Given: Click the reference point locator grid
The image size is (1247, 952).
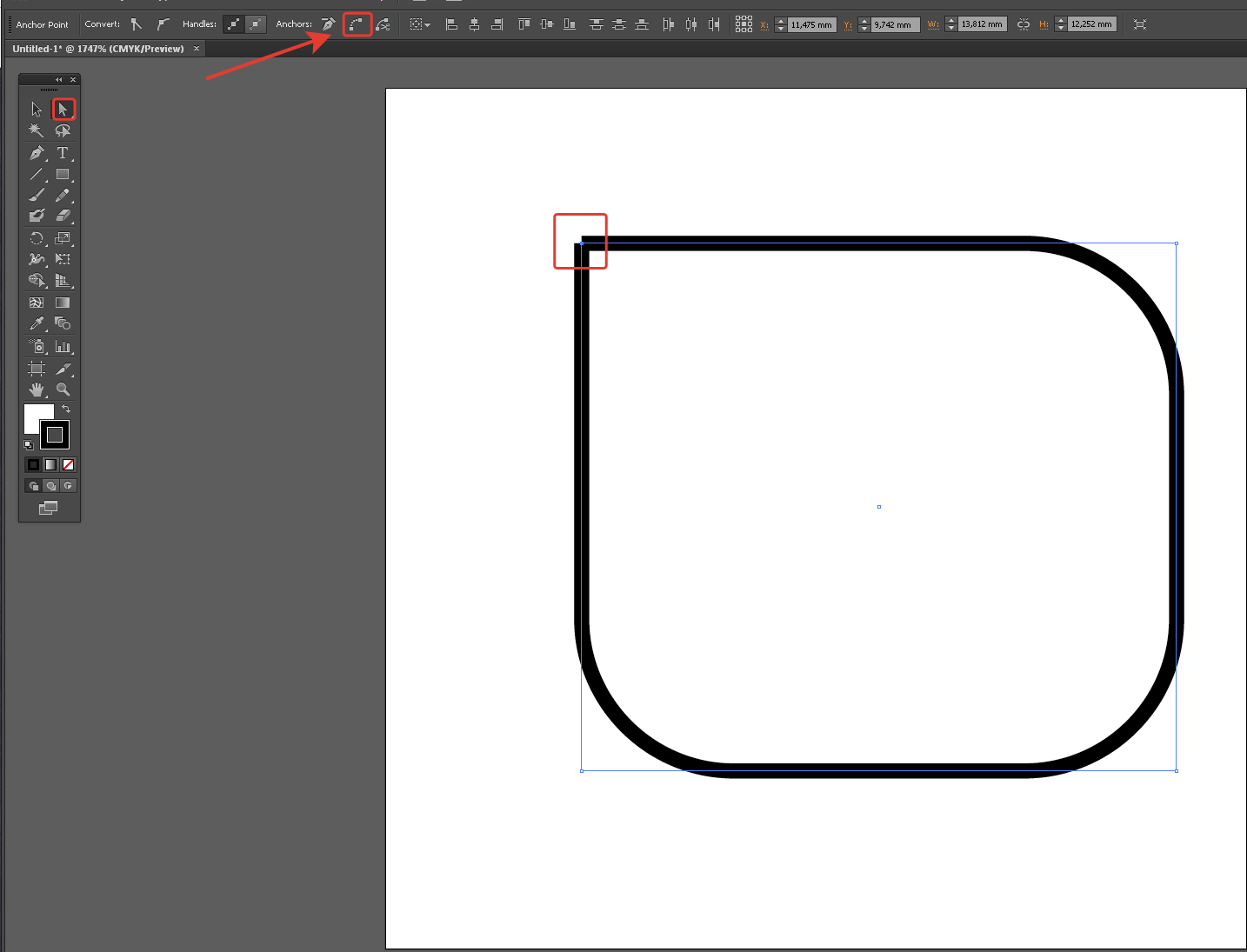Looking at the screenshot, I should 744,24.
